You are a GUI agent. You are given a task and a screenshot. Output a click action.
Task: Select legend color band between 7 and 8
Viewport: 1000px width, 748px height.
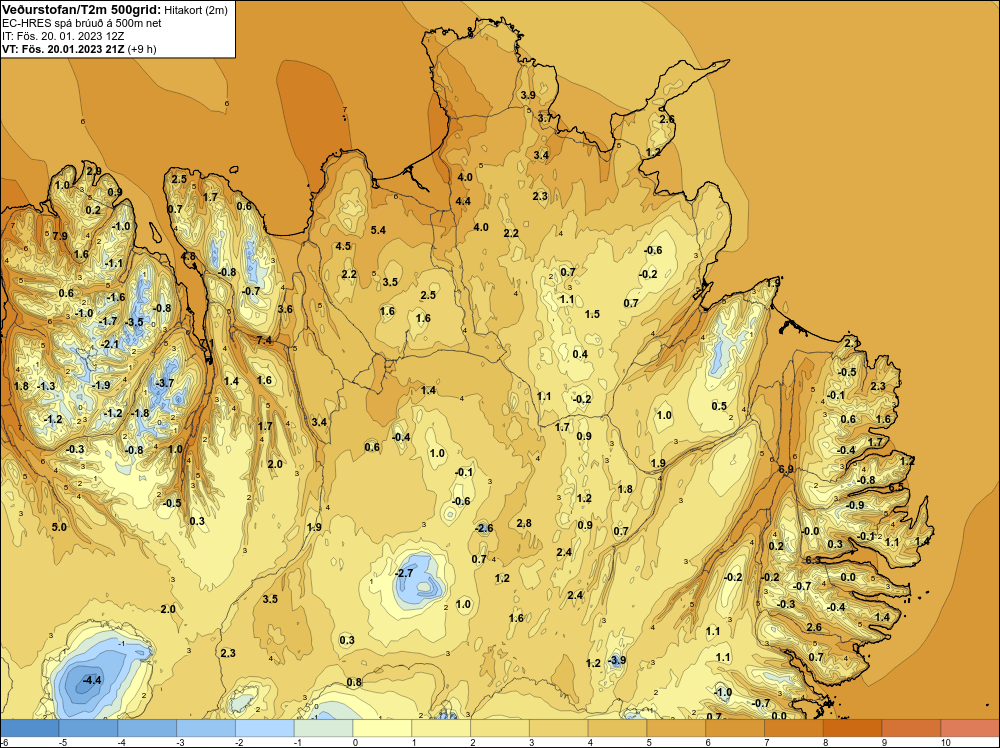pos(794,728)
